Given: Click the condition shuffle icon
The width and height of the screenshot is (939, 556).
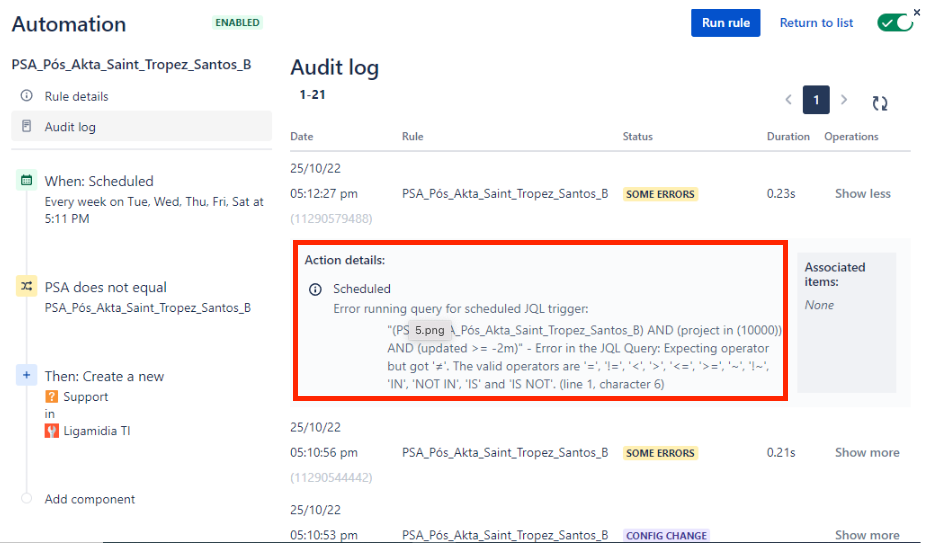Looking at the screenshot, I should [26, 287].
